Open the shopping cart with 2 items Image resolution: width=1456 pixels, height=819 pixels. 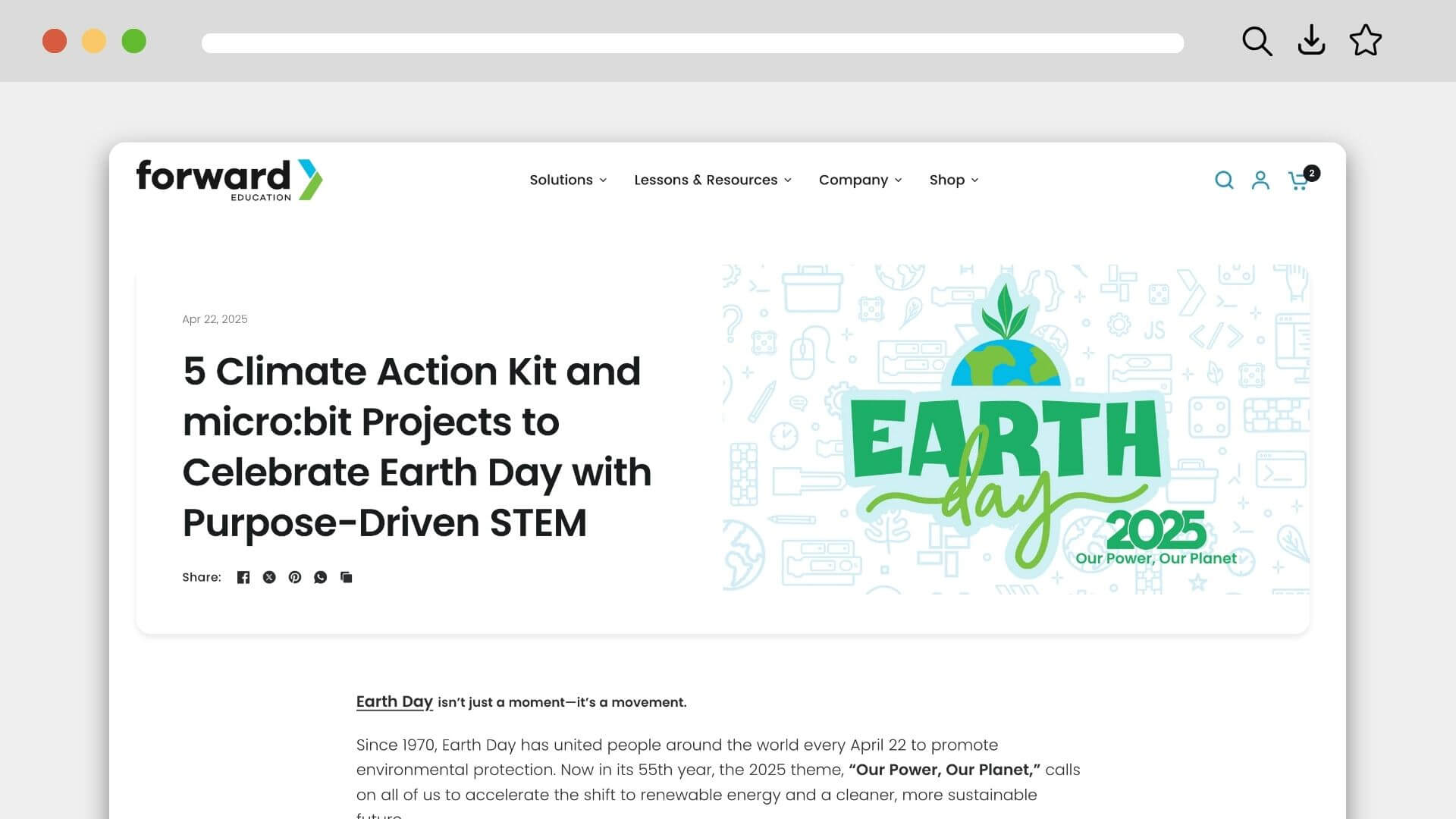point(1303,179)
